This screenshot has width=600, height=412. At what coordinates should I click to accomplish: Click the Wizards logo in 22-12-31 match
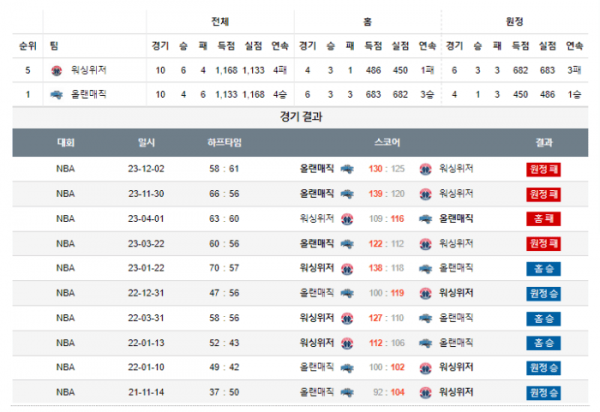pyautogui.click(x=425, y=293)
